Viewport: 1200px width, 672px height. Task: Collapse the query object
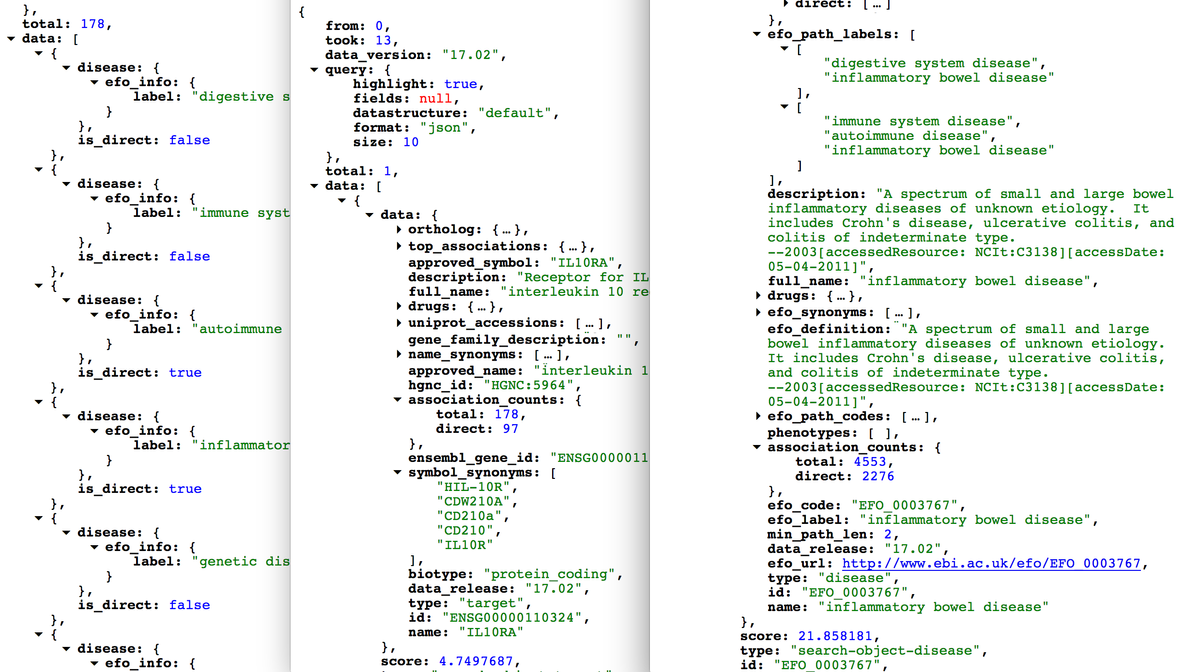click(316, 70)
